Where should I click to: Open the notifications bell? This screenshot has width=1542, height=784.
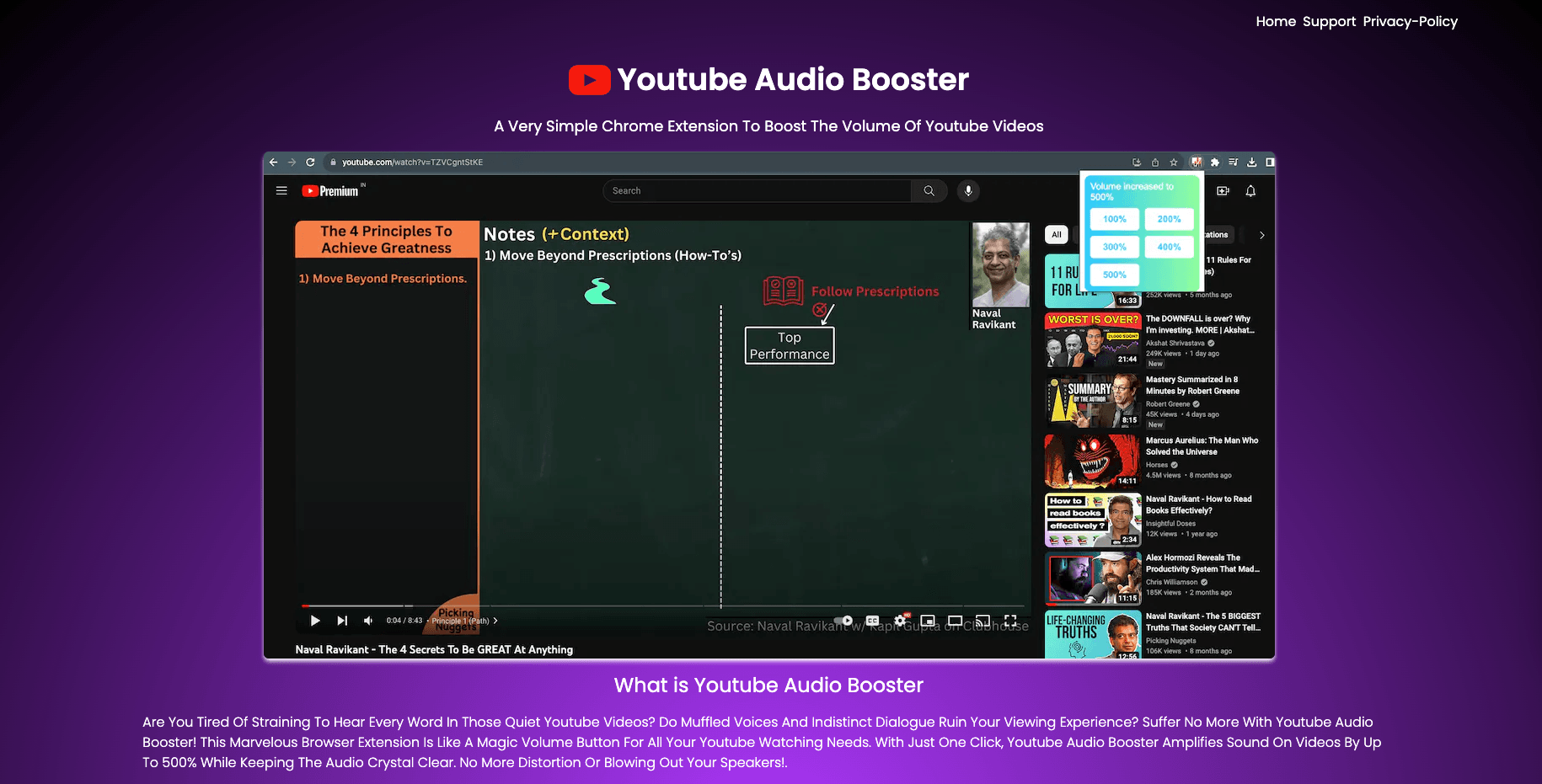click(1250, 191)
